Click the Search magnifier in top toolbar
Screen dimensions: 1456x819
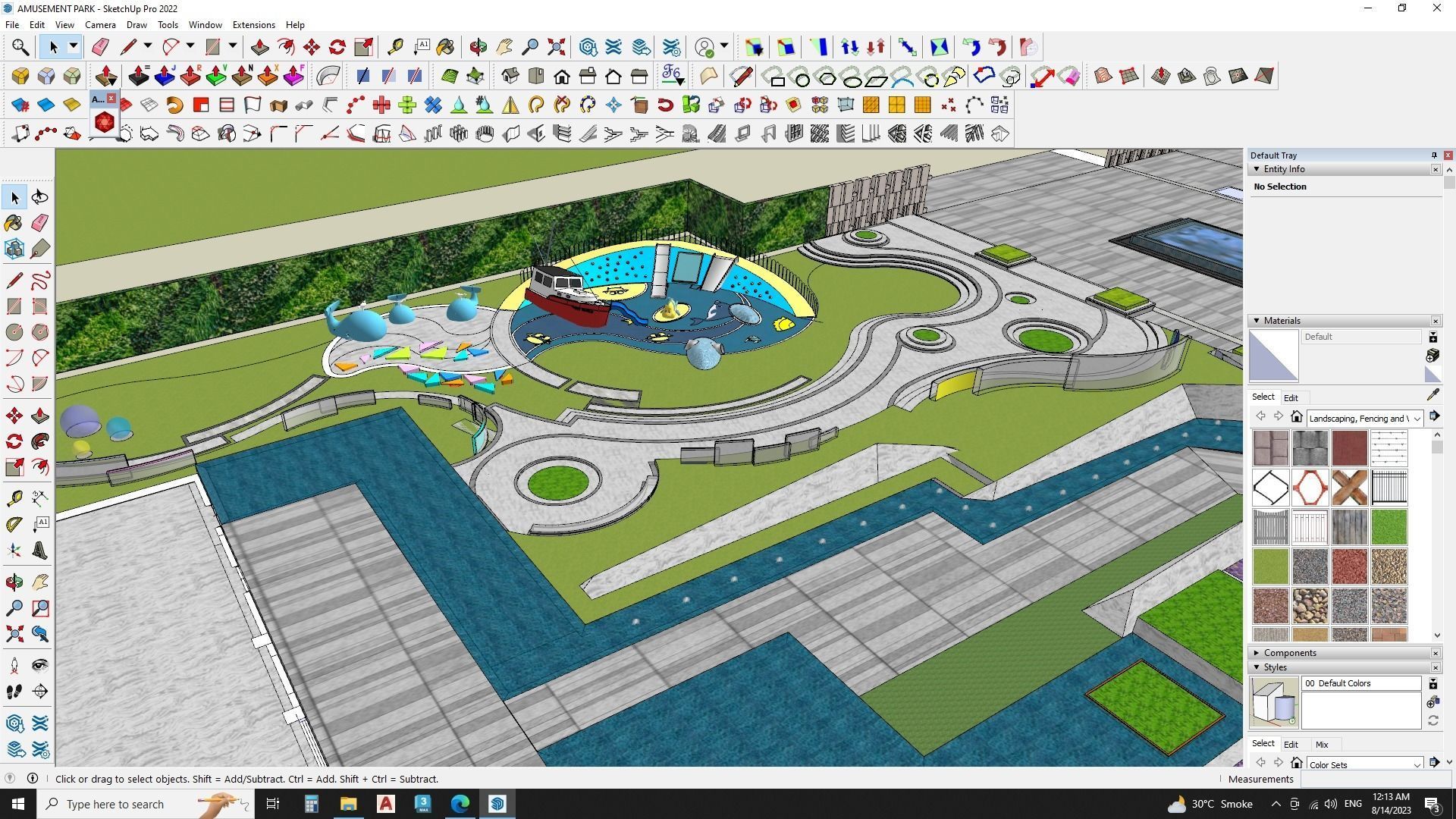pos(20,47)
